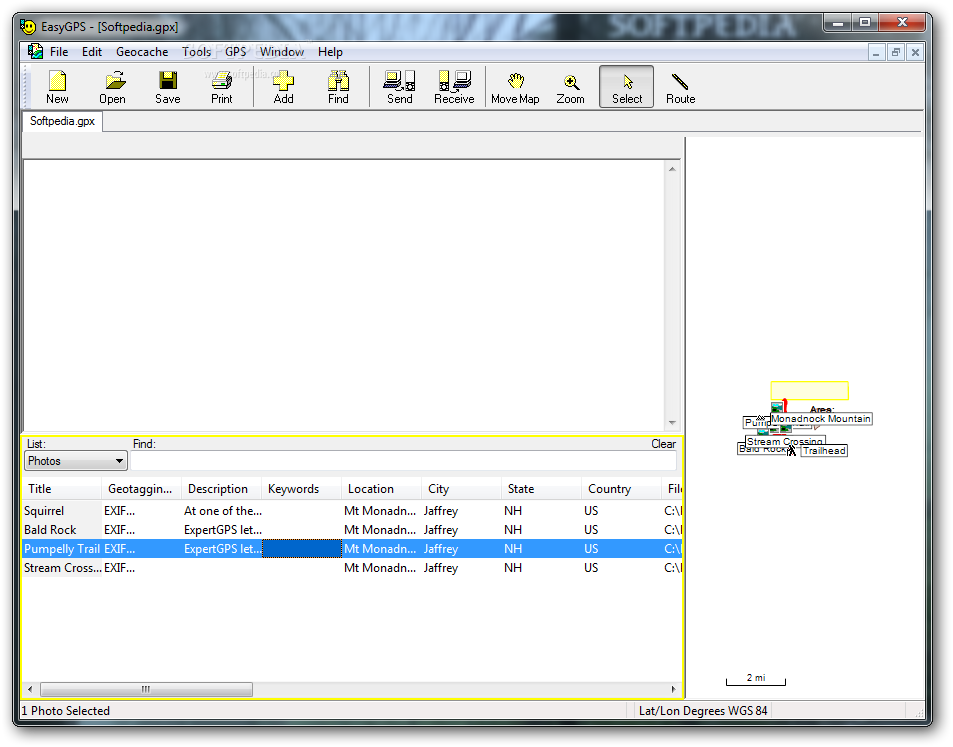Expand the Photos list dropdown
This screenshot has height=747, width=953.
tap(76, 461)
